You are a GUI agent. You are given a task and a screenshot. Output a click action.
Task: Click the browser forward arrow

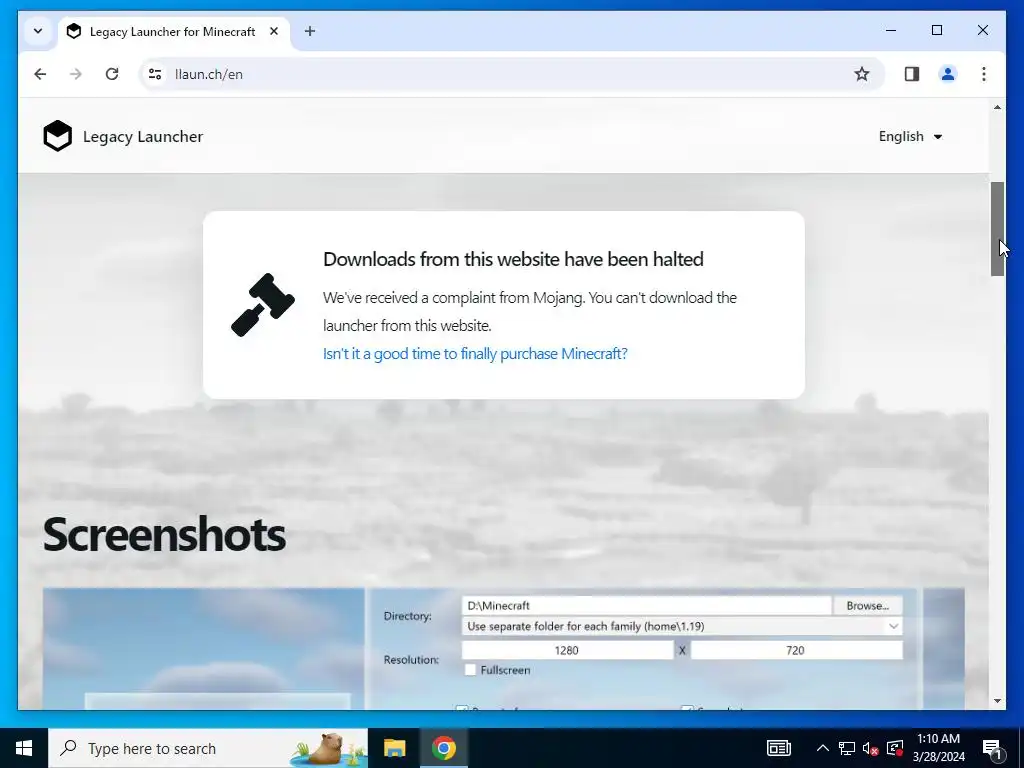tap(76, 74)
